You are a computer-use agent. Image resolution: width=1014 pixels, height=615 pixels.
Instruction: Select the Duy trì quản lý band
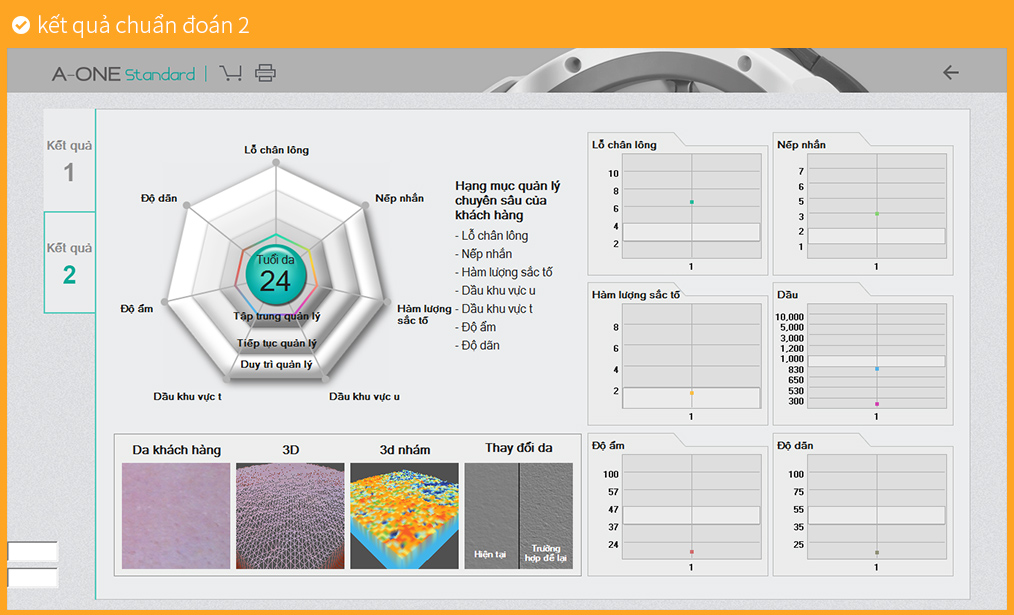(277, 365)
